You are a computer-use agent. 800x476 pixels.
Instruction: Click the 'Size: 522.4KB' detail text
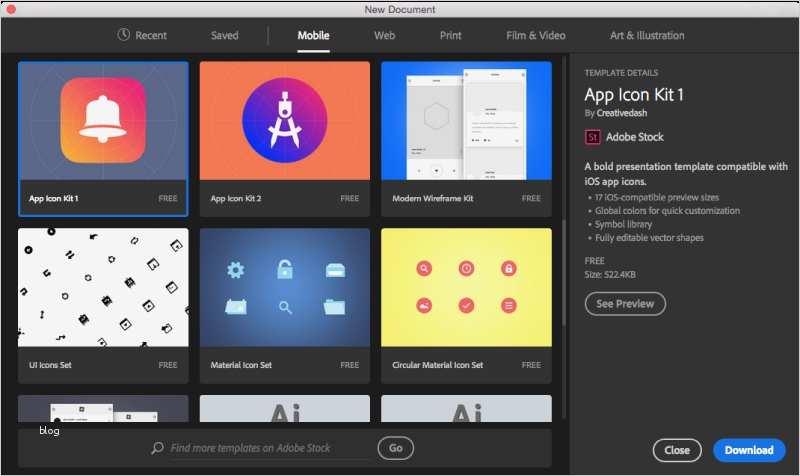(610, 274)
